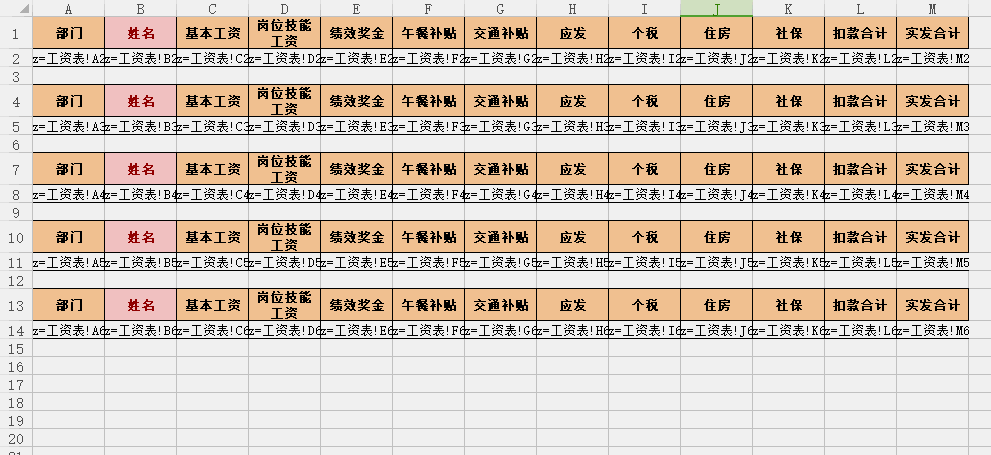The image size is (991, 455).
Task: Click the red 姓名 cell in row 1
Action: (x=140, y=33)
